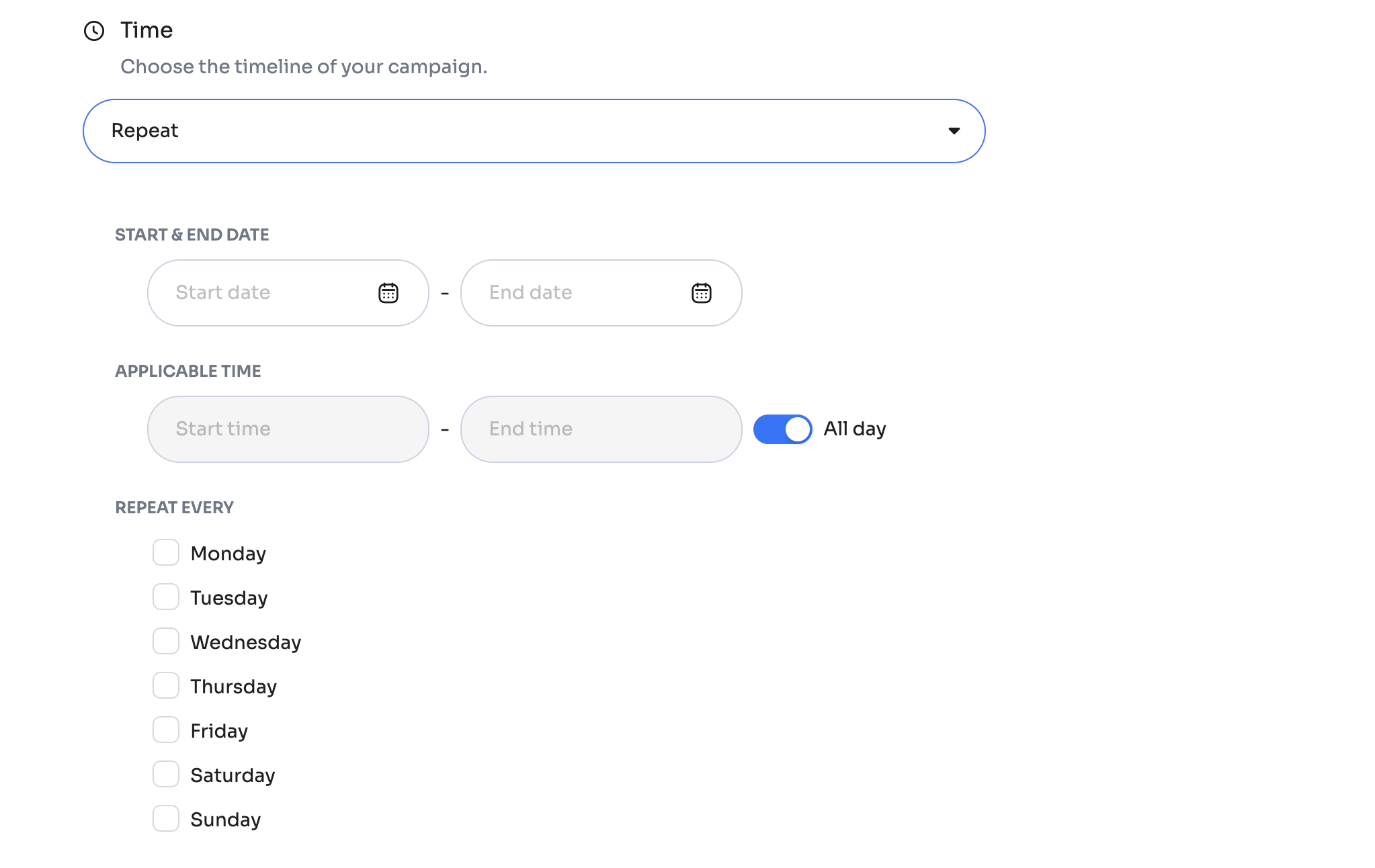Tick the Sunday checkbox

point(166,819)
